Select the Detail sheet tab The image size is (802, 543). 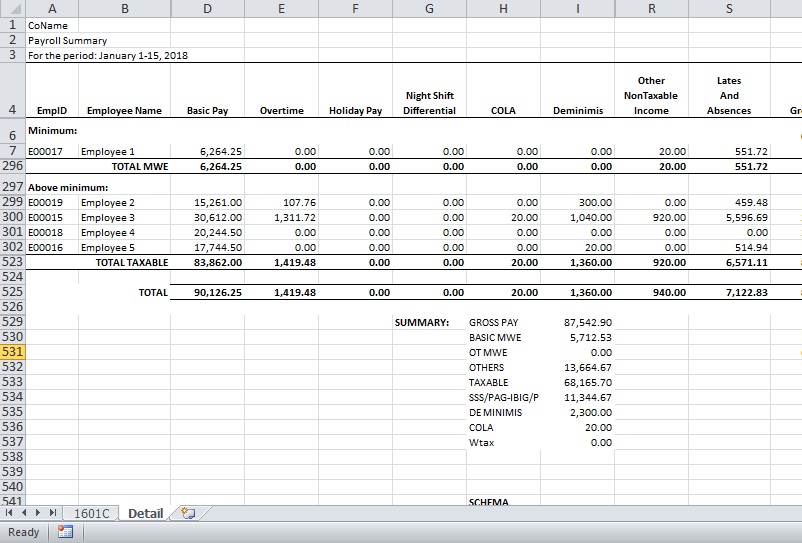click(x=145, y=513)
